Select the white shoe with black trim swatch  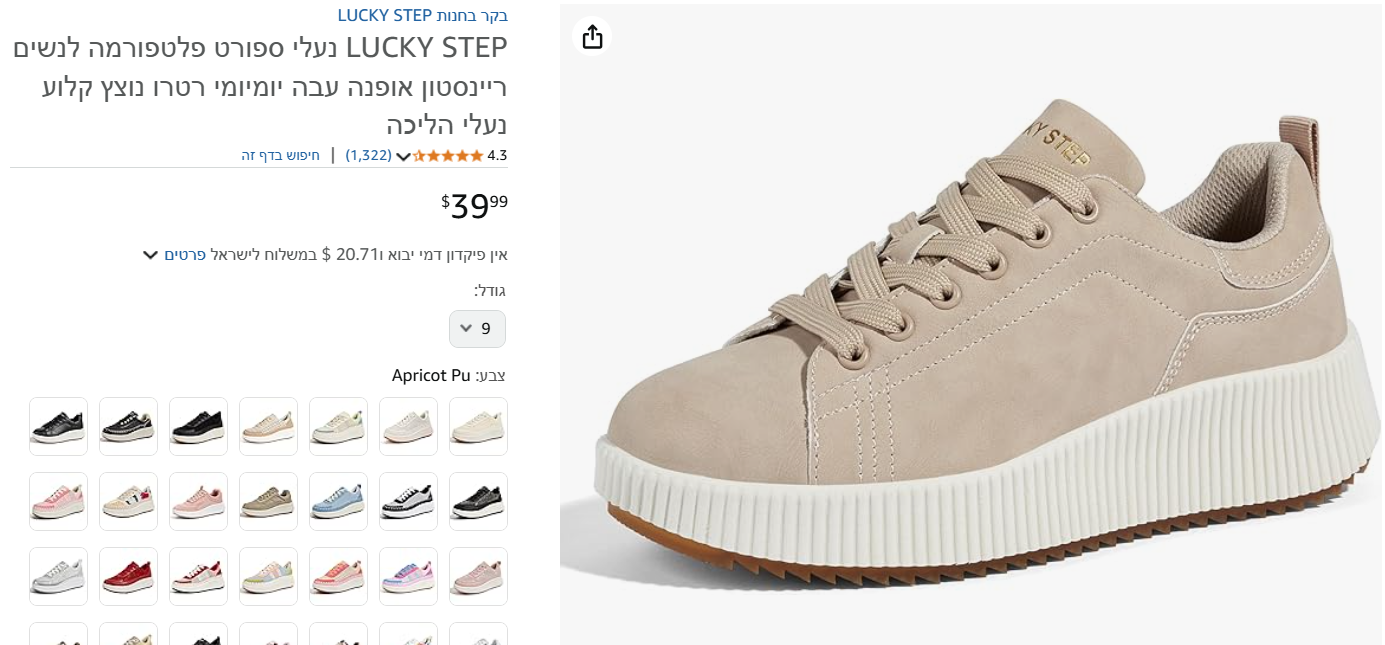pyautogui.click(x=408, y=501)
